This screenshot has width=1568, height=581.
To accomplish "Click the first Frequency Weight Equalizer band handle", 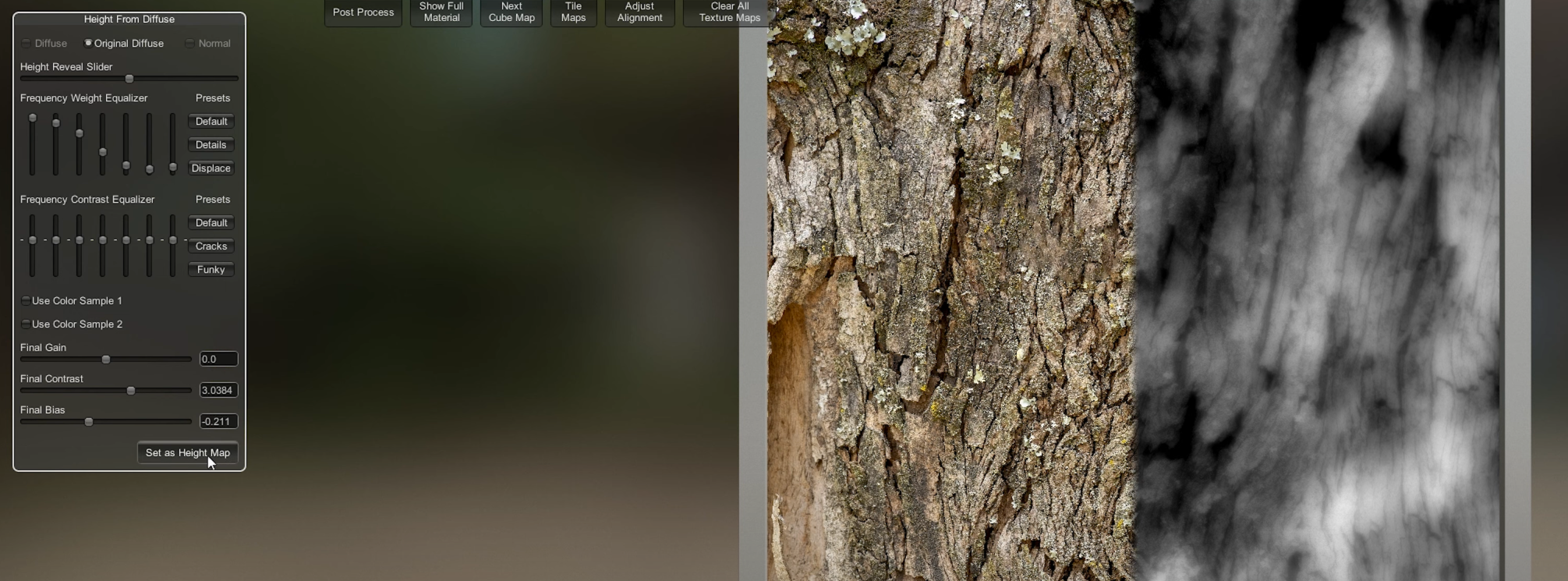I will 33,119.
